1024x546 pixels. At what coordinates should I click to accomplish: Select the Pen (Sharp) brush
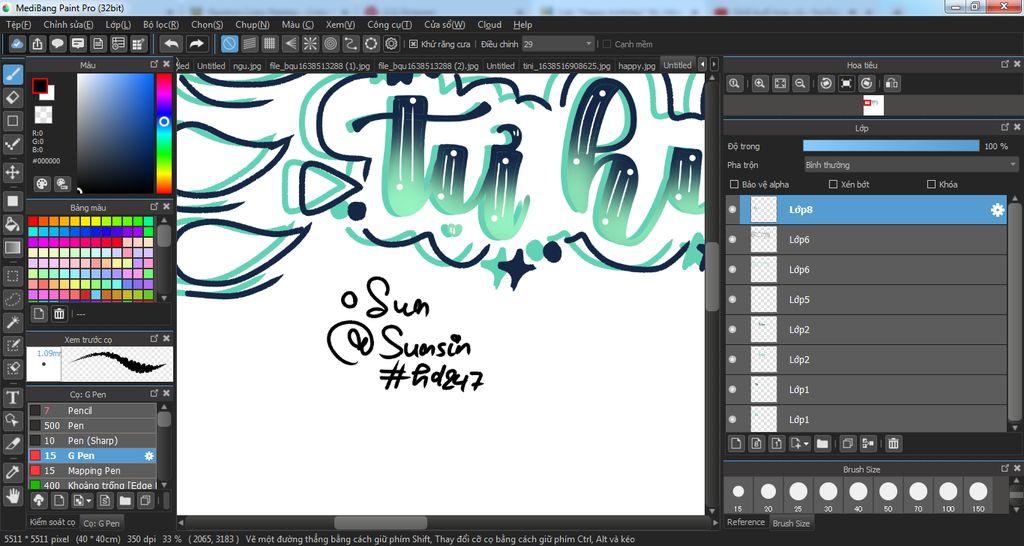92,440
